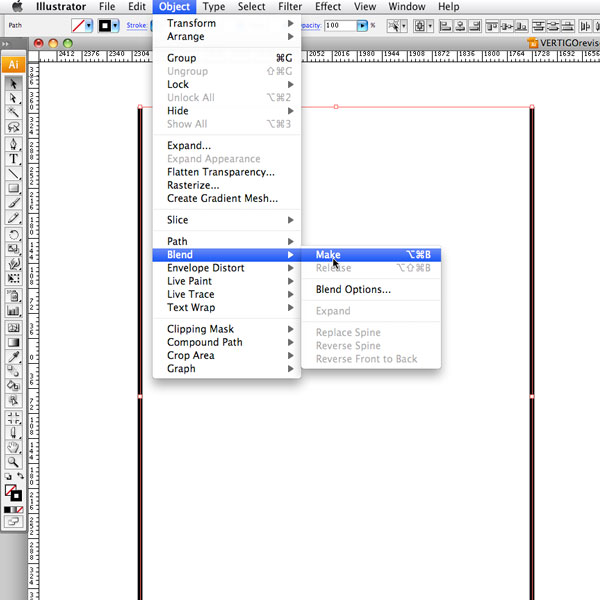Select the Magic Wand tool
Image resolution: width=600 pixels, height=600 pixels.
click(13, 112)
